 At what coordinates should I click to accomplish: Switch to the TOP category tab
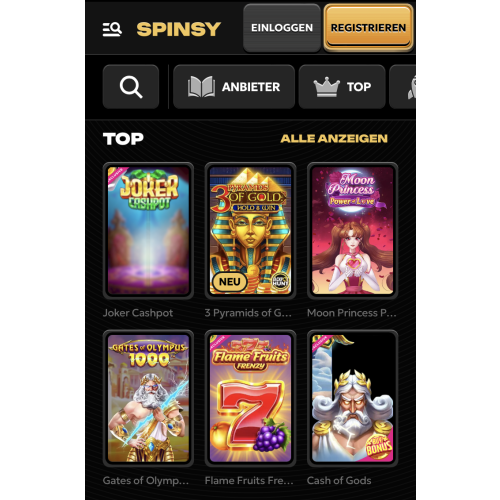click(342, 87)
